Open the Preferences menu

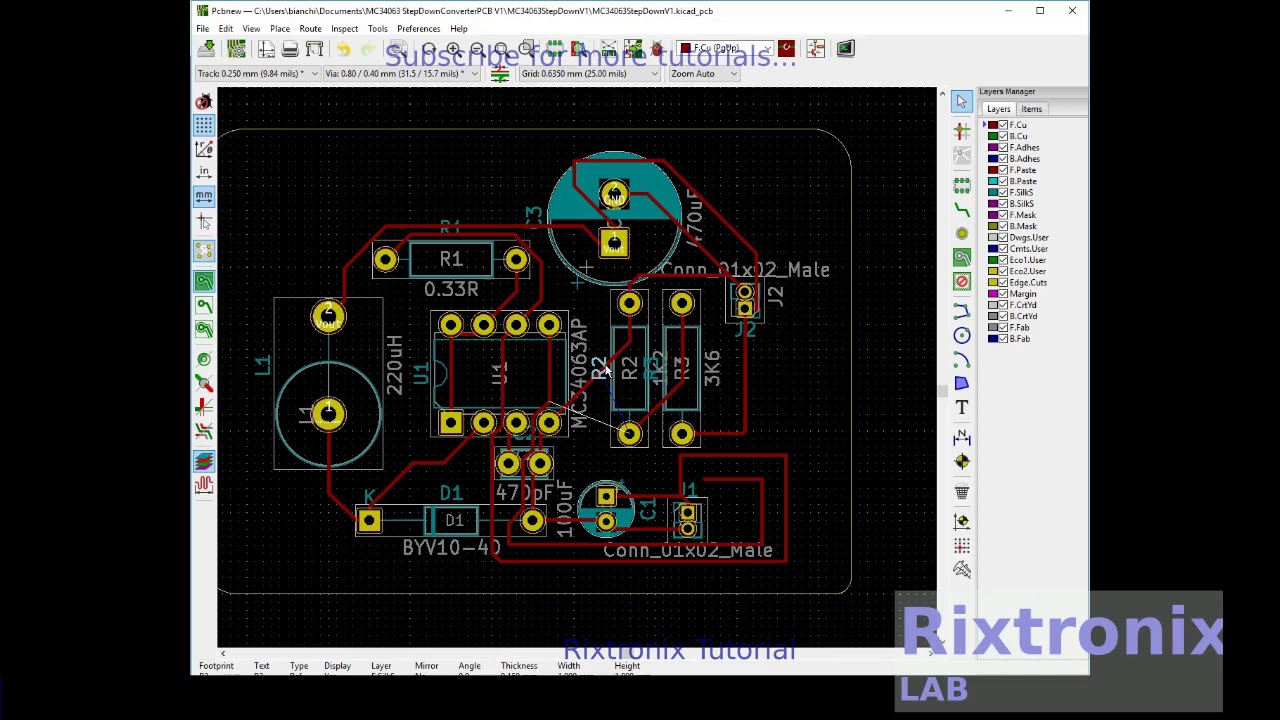tap(418, 29)
